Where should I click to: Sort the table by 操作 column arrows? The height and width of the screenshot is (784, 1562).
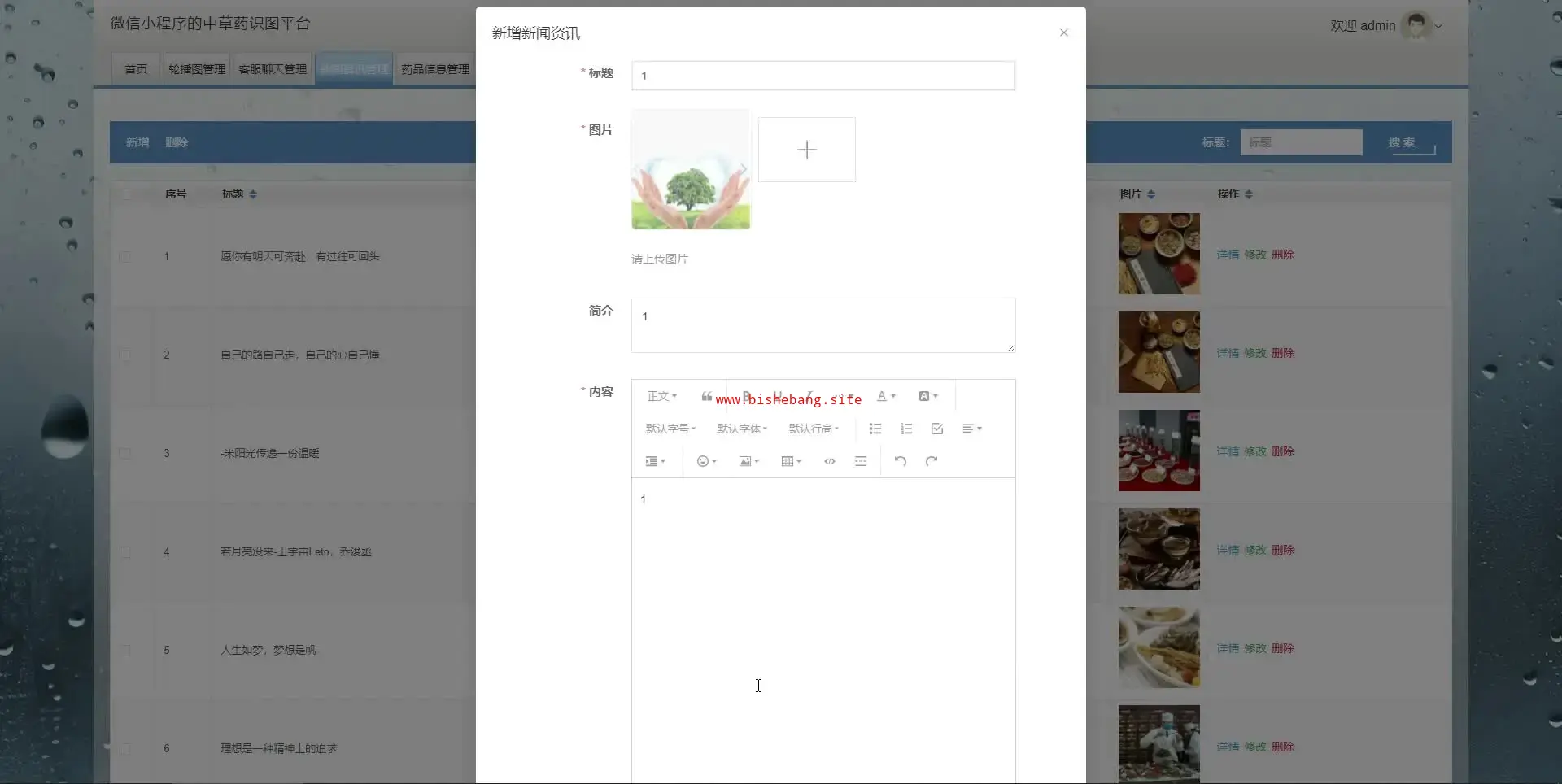coord(1249,194)
